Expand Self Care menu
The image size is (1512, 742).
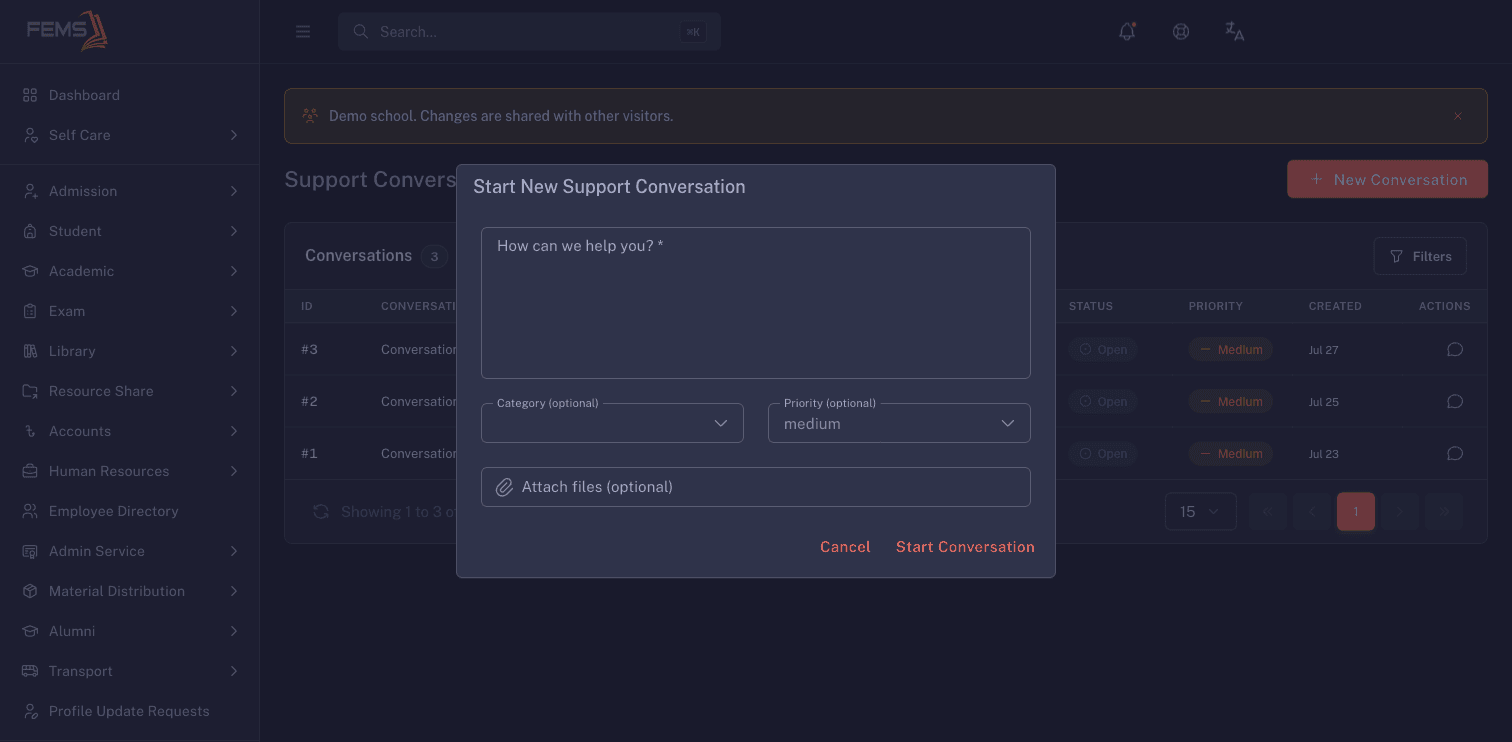coord(130,135)
